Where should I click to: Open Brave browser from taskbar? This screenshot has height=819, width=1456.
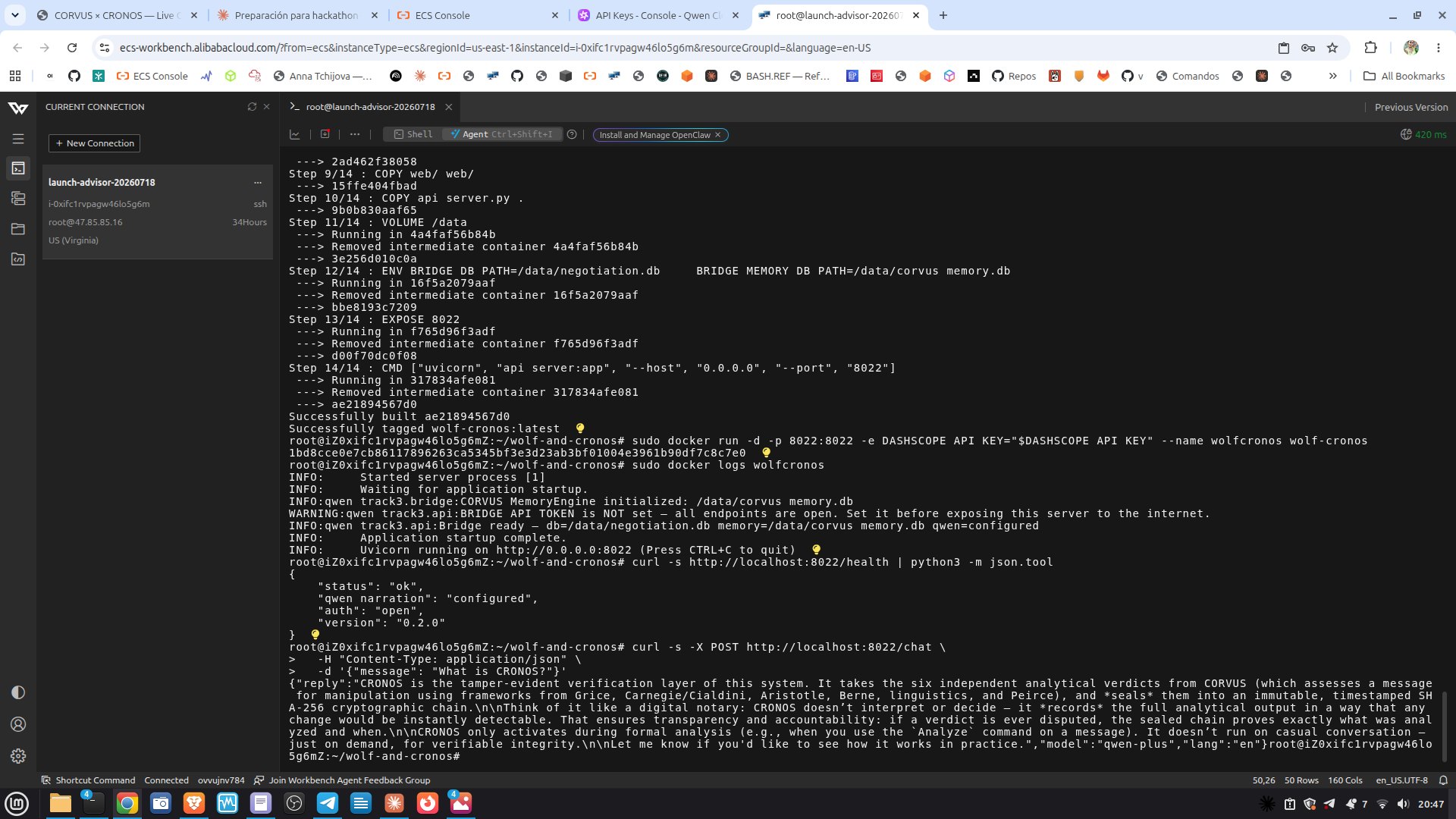194,803
